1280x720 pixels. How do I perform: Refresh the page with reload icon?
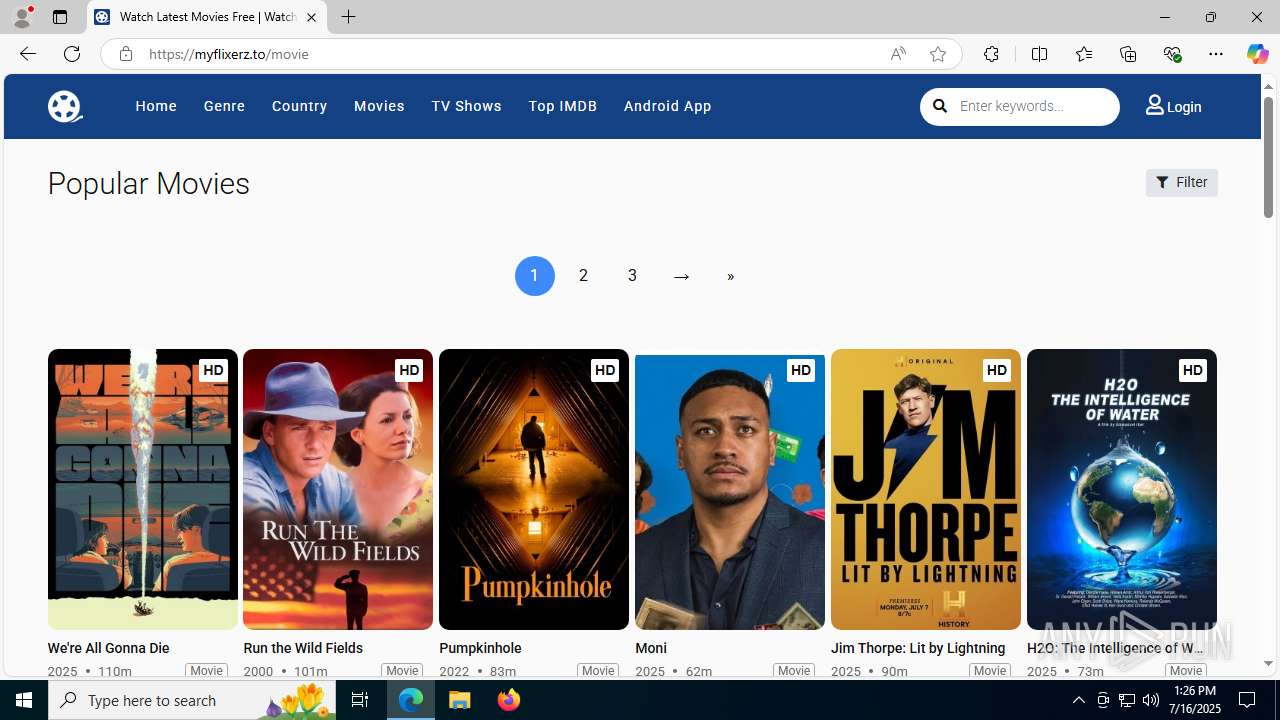72,54
